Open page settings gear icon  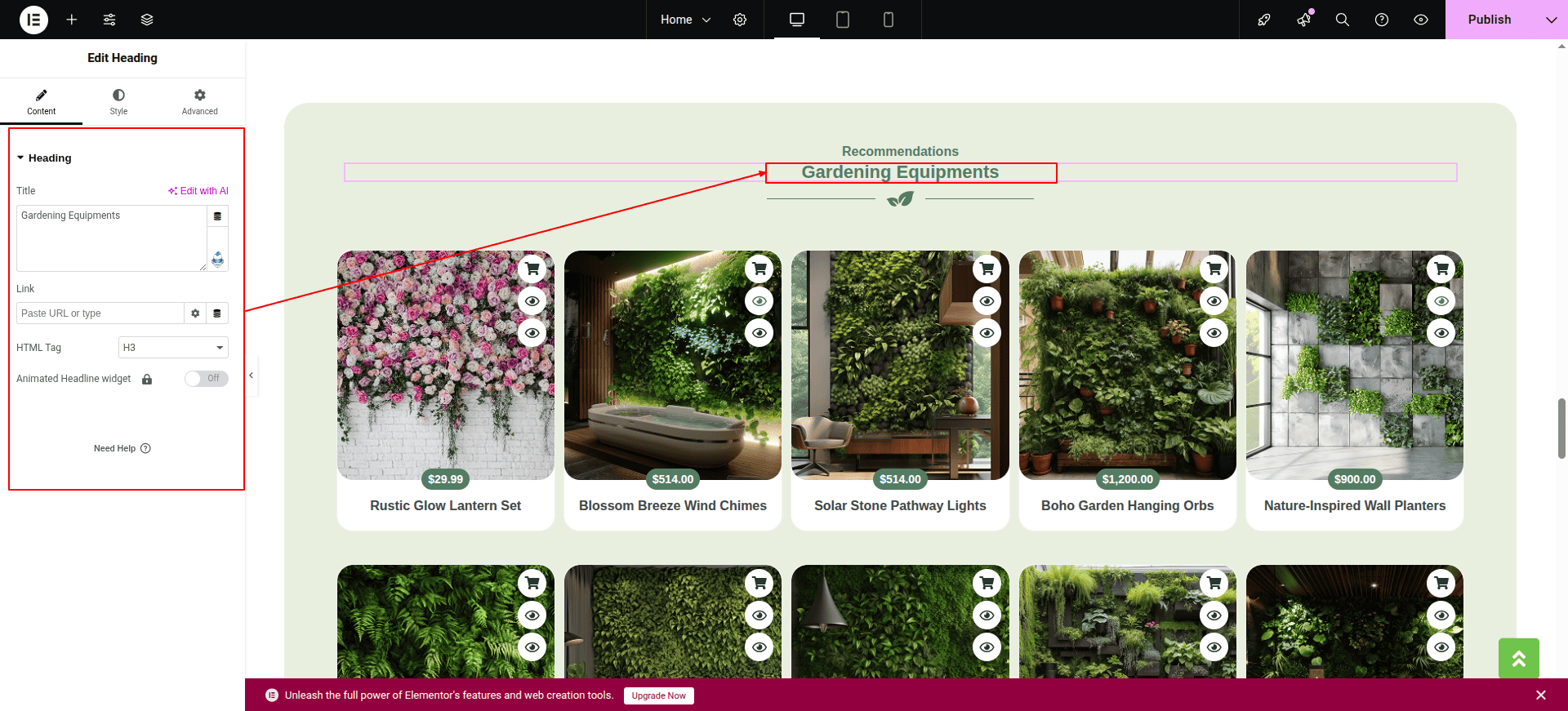coord(740,20)
